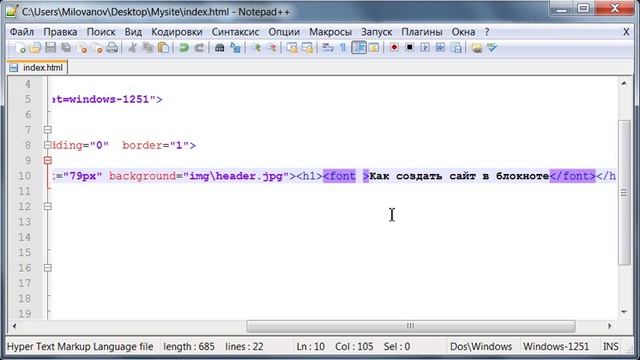Close the document with the menu bar X
The image size is (640, 360).
coord(626,32)
